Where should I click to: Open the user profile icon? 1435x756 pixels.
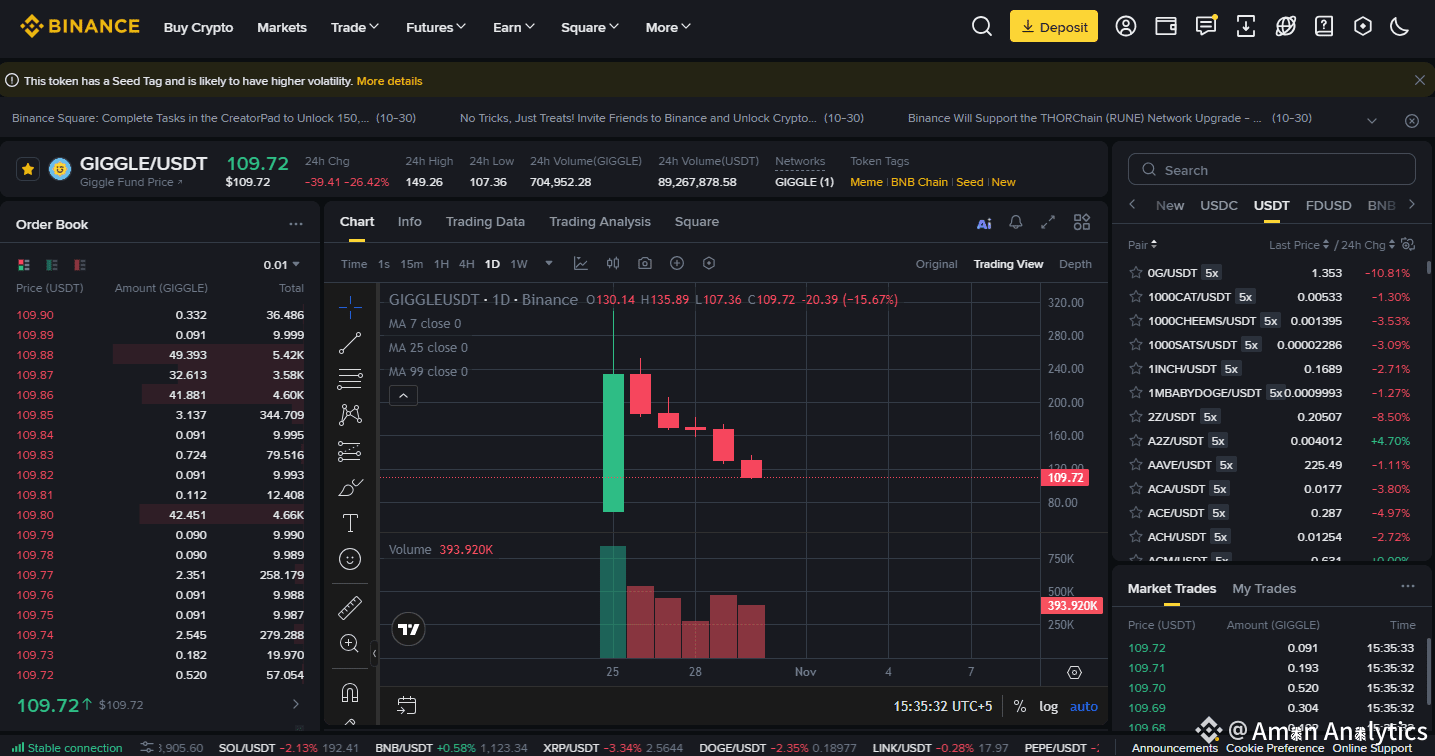1126,27
